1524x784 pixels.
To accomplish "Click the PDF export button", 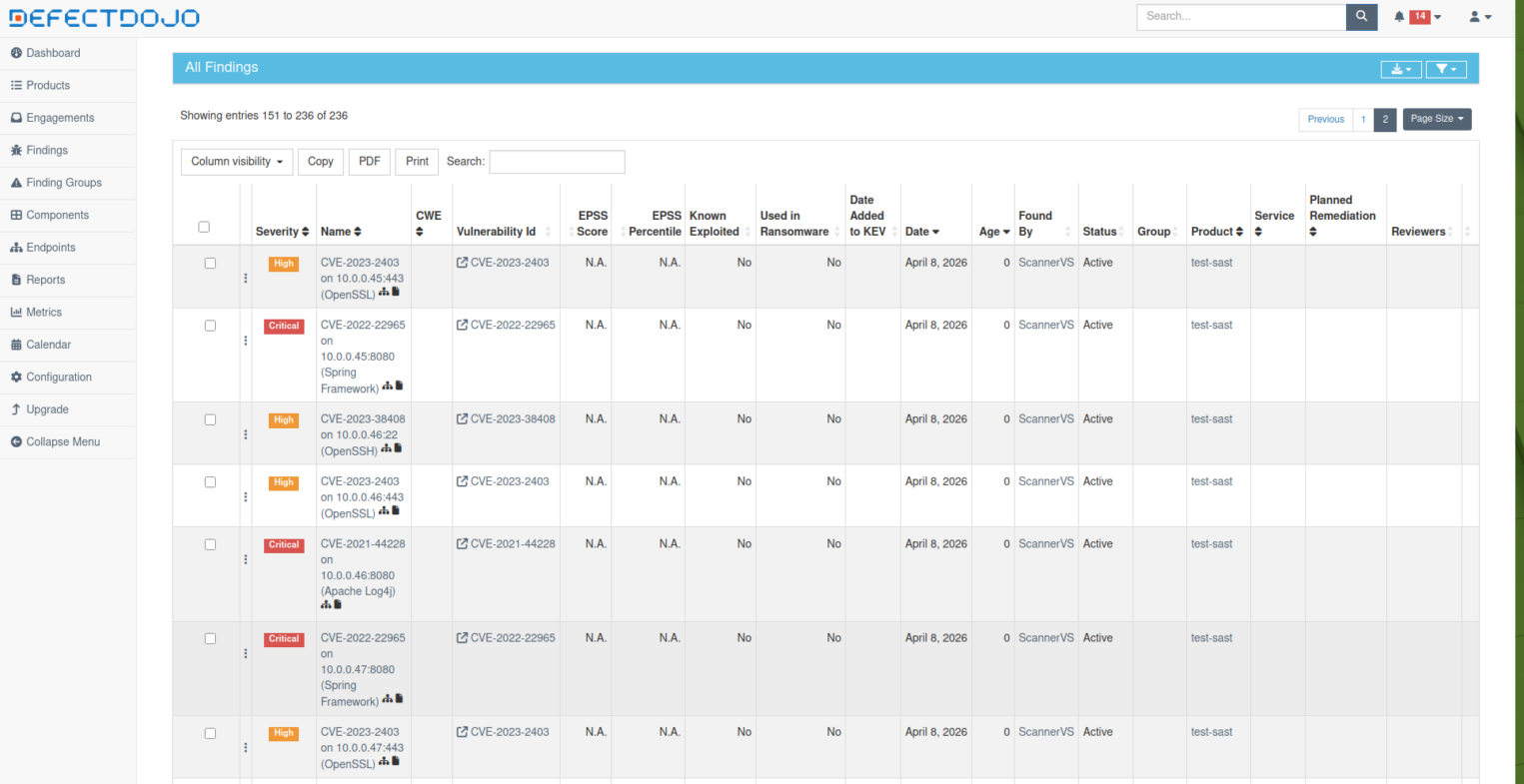I will coord(370,162).
